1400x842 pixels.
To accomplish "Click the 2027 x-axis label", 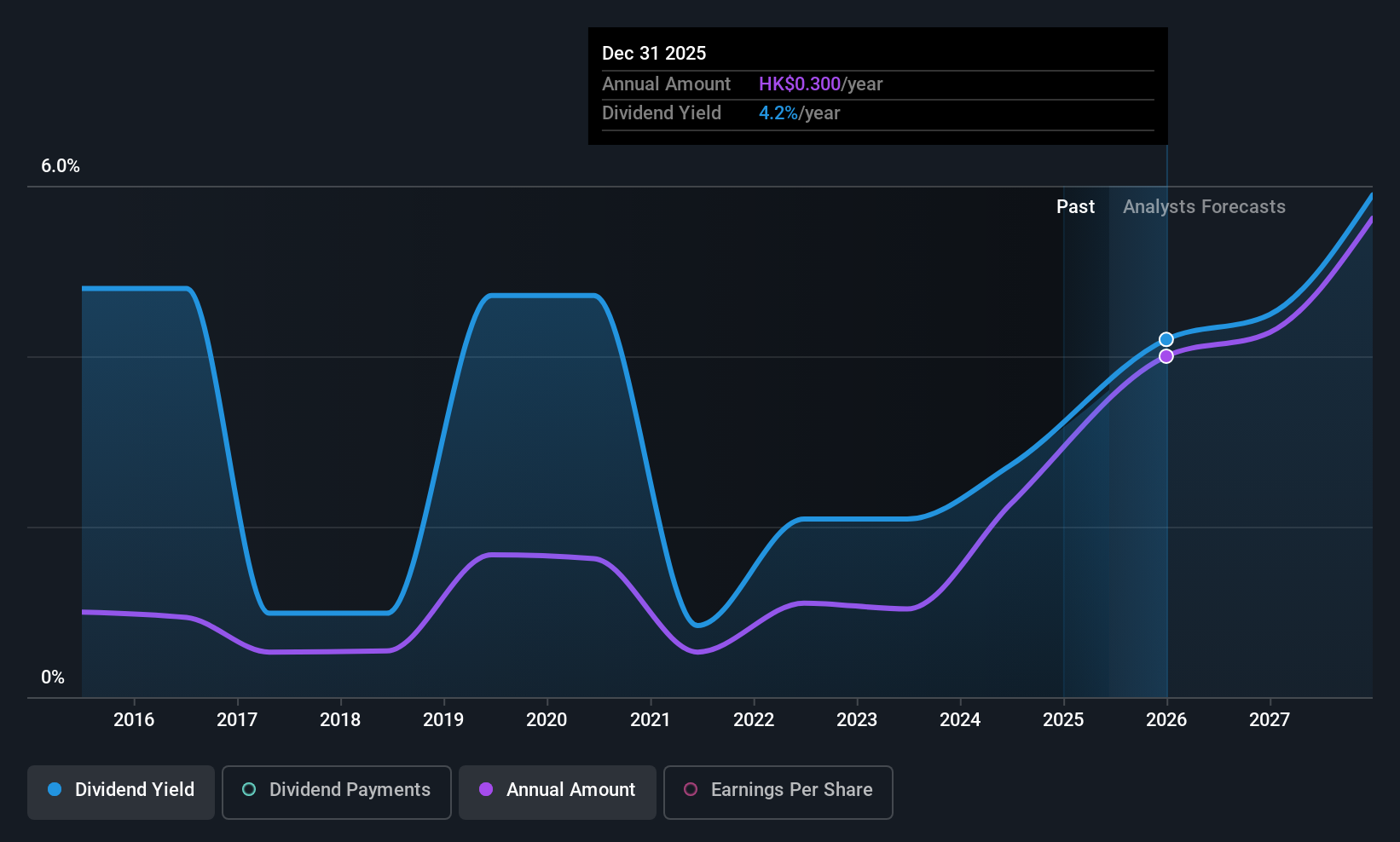I will coord(1270,720).
